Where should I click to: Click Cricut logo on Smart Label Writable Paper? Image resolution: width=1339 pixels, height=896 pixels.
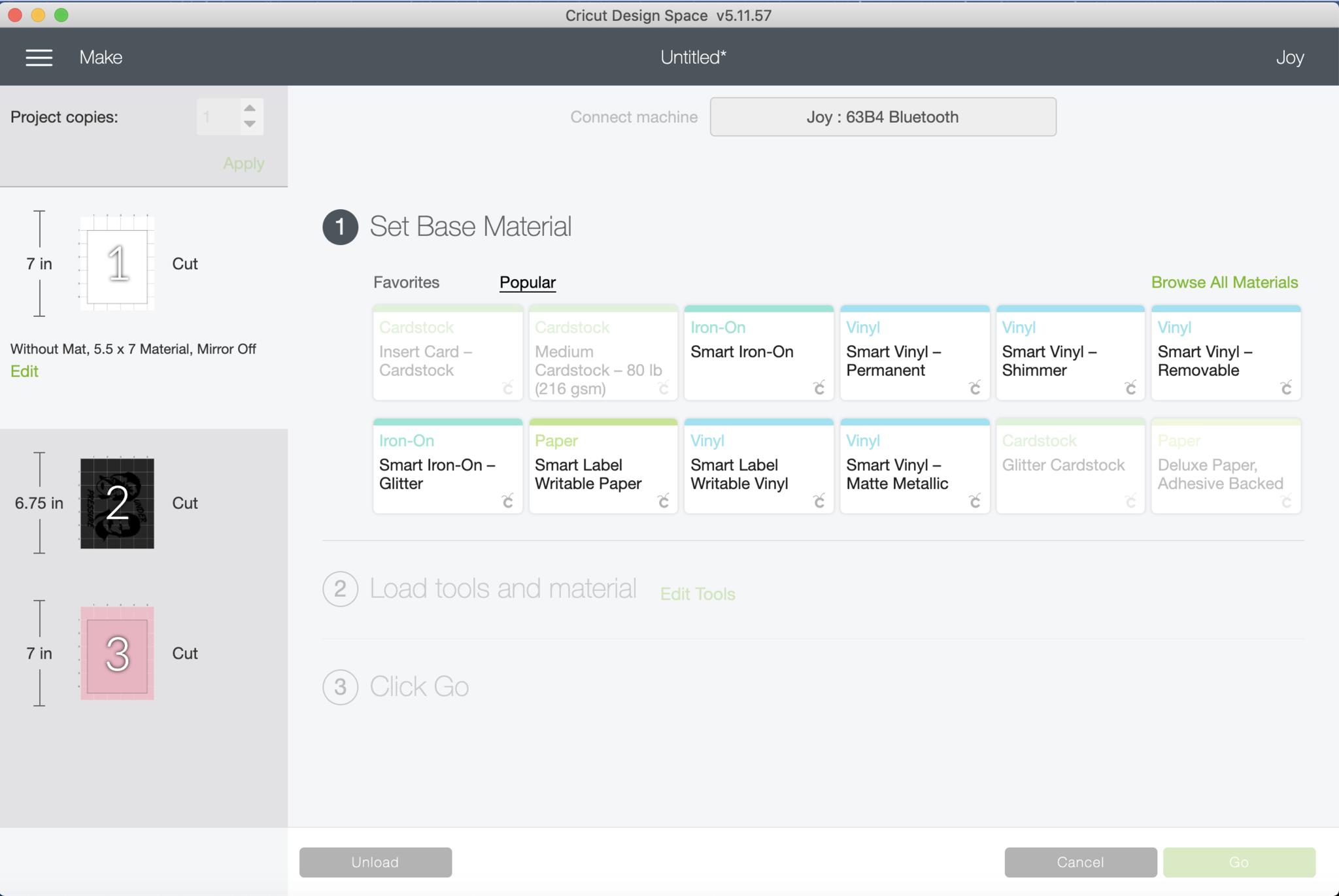click(x=663, y=501)
